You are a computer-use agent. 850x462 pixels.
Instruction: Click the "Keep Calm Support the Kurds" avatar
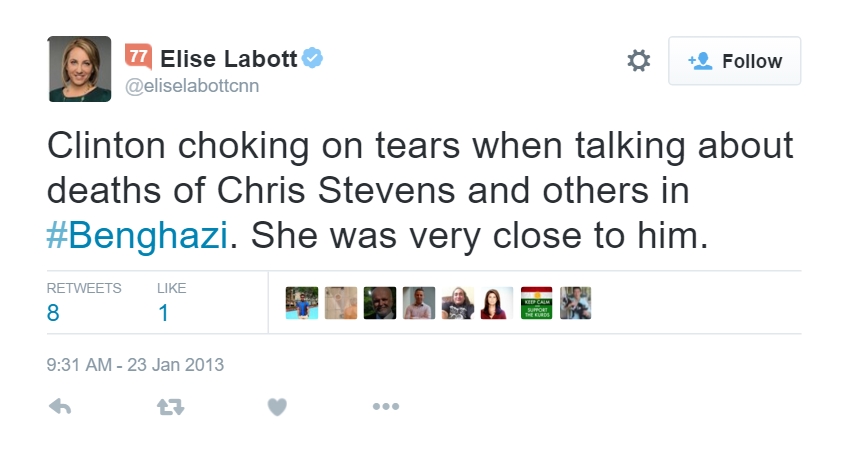[536, 303]
